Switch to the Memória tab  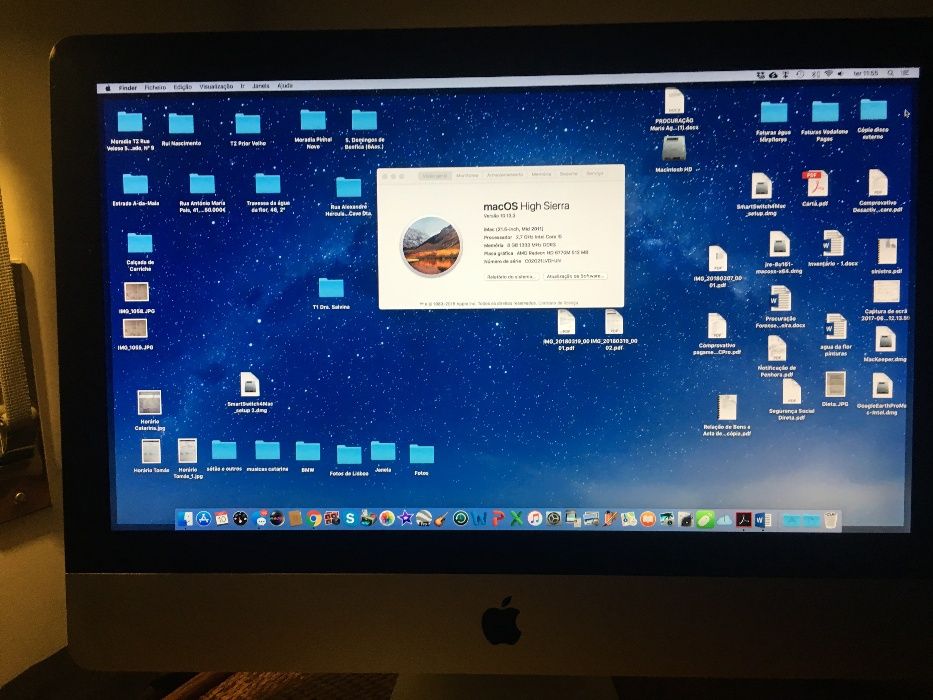pos(541,174)
